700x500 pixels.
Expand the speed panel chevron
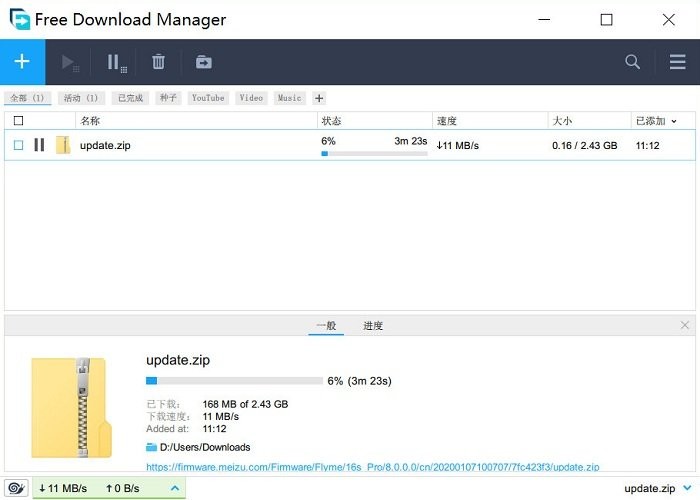point(175,488)
